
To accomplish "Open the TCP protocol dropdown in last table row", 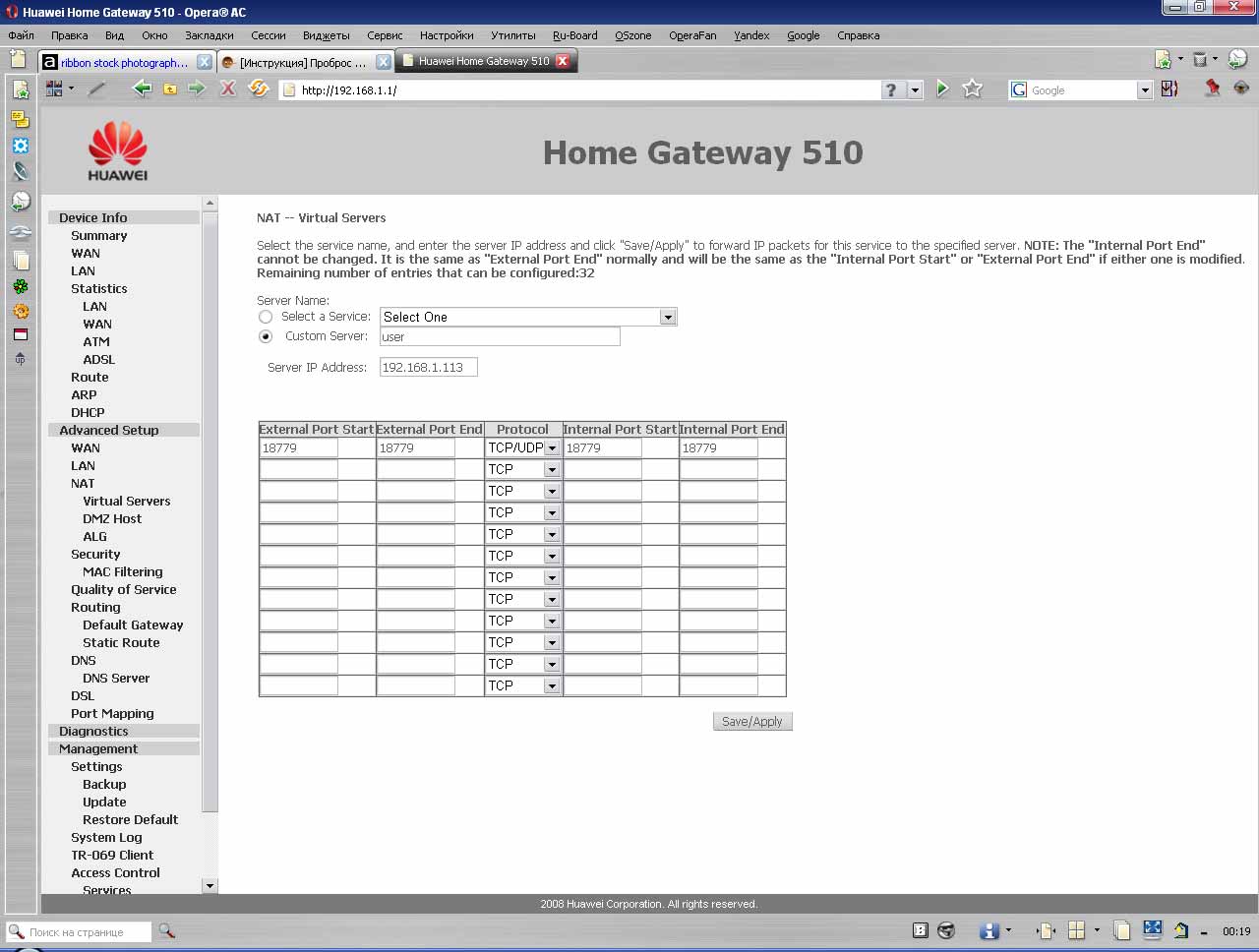I will (x=522, y=685).
